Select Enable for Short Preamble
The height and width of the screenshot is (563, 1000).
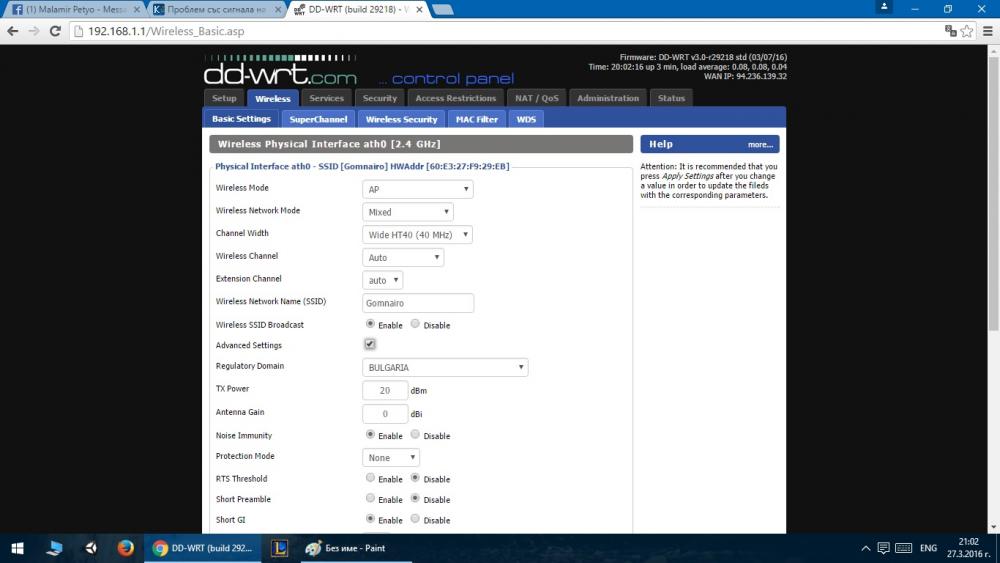(370, 498)
